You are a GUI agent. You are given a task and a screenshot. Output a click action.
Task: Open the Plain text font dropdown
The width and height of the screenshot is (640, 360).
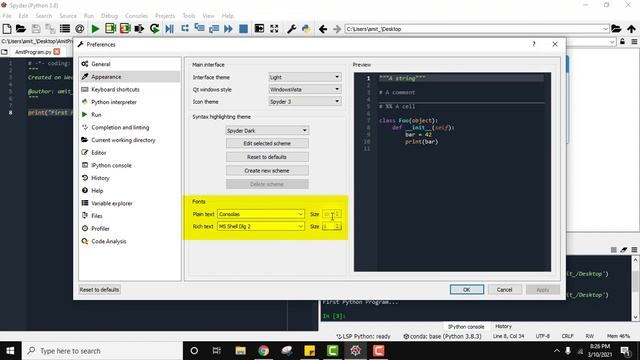click(x=261, y=214)
